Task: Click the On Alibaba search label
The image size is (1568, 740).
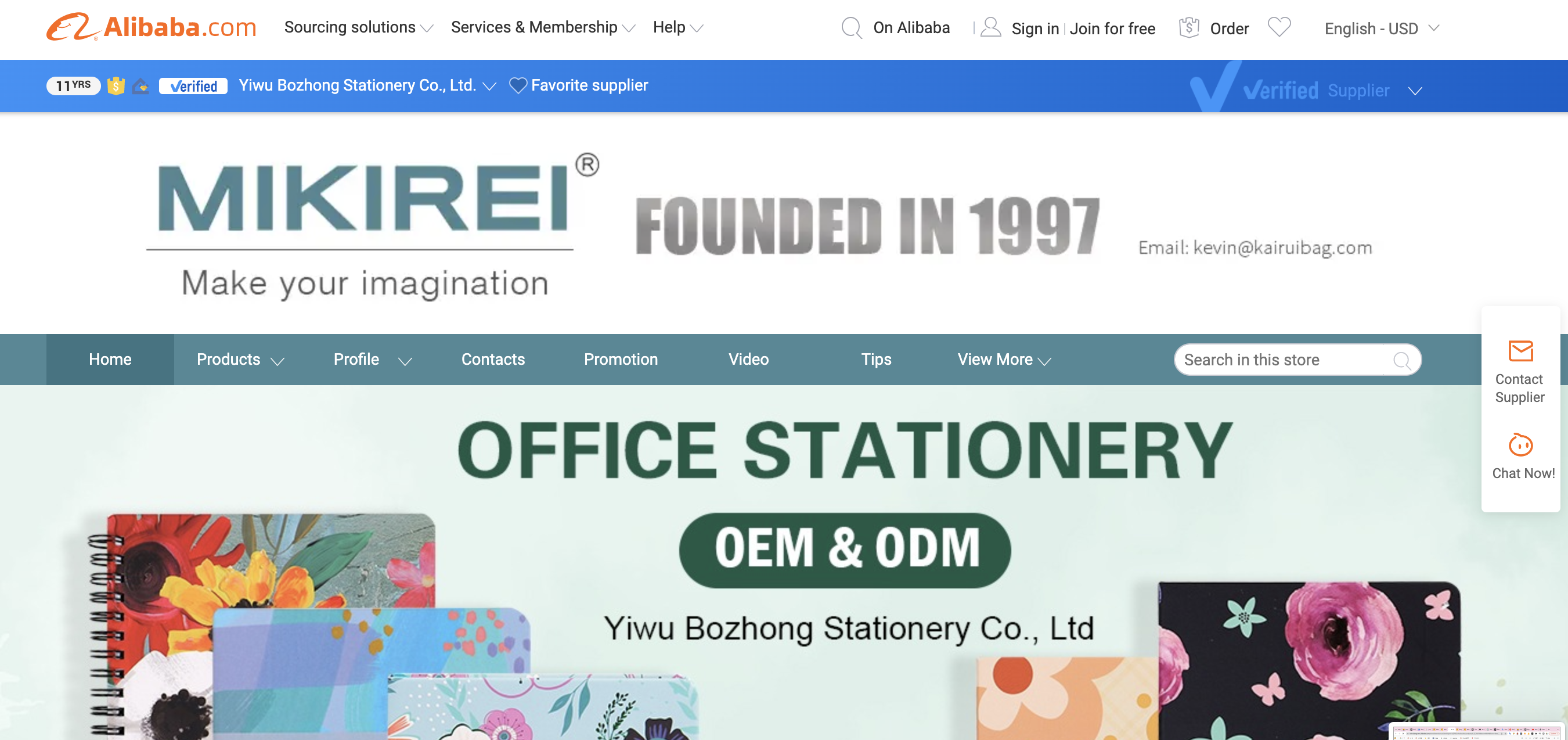Action: tap(911, 27)
